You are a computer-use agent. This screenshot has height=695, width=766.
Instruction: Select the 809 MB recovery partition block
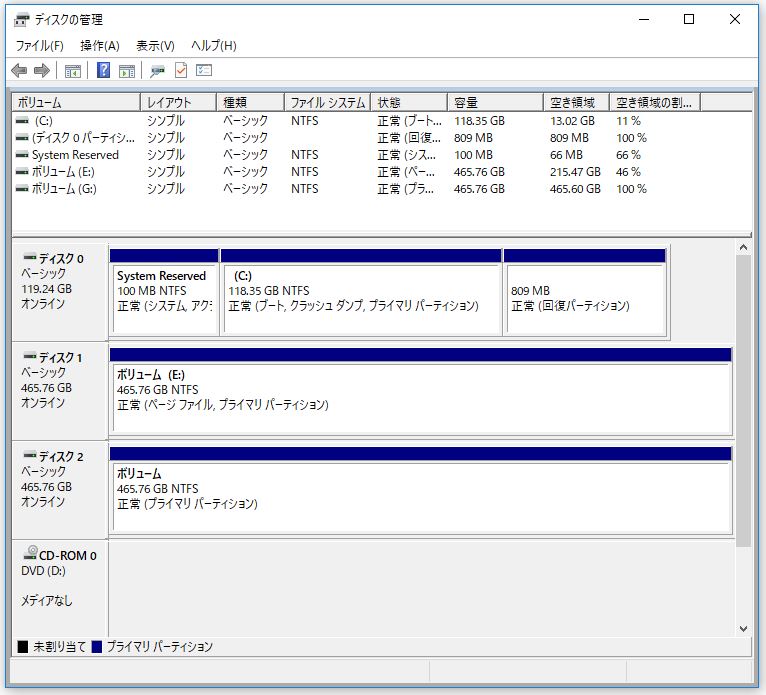[585, 292]
